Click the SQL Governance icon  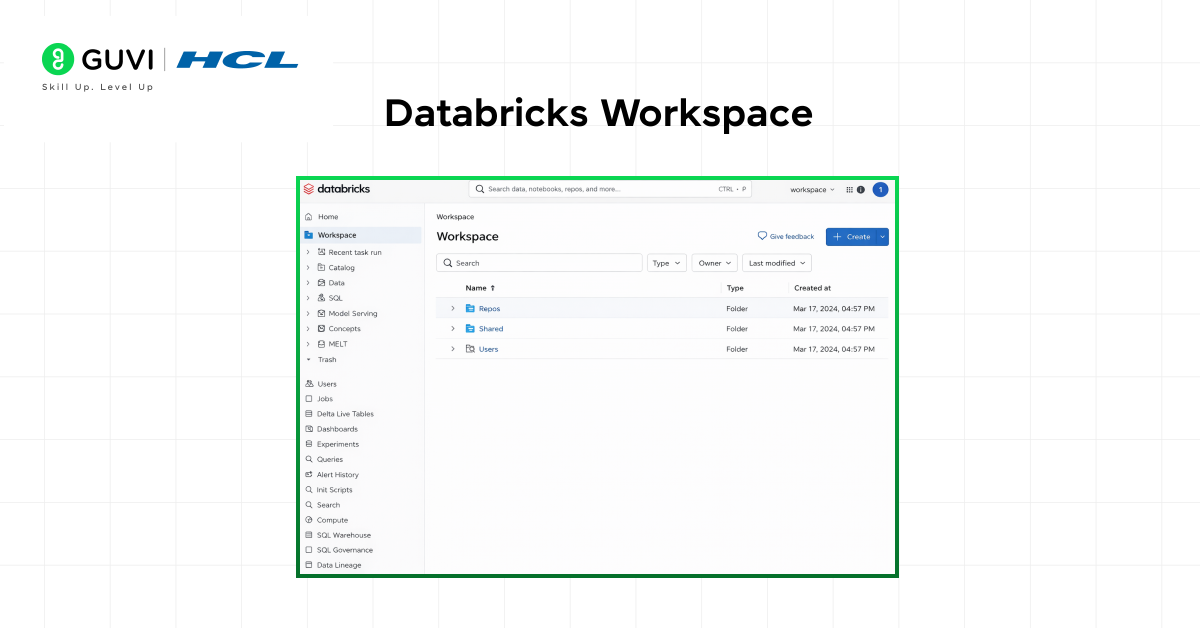309,550
